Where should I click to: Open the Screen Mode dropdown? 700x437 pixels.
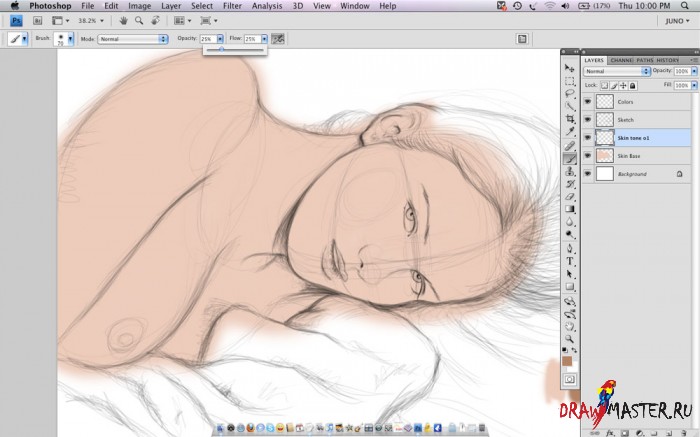(x=209, y=21)
